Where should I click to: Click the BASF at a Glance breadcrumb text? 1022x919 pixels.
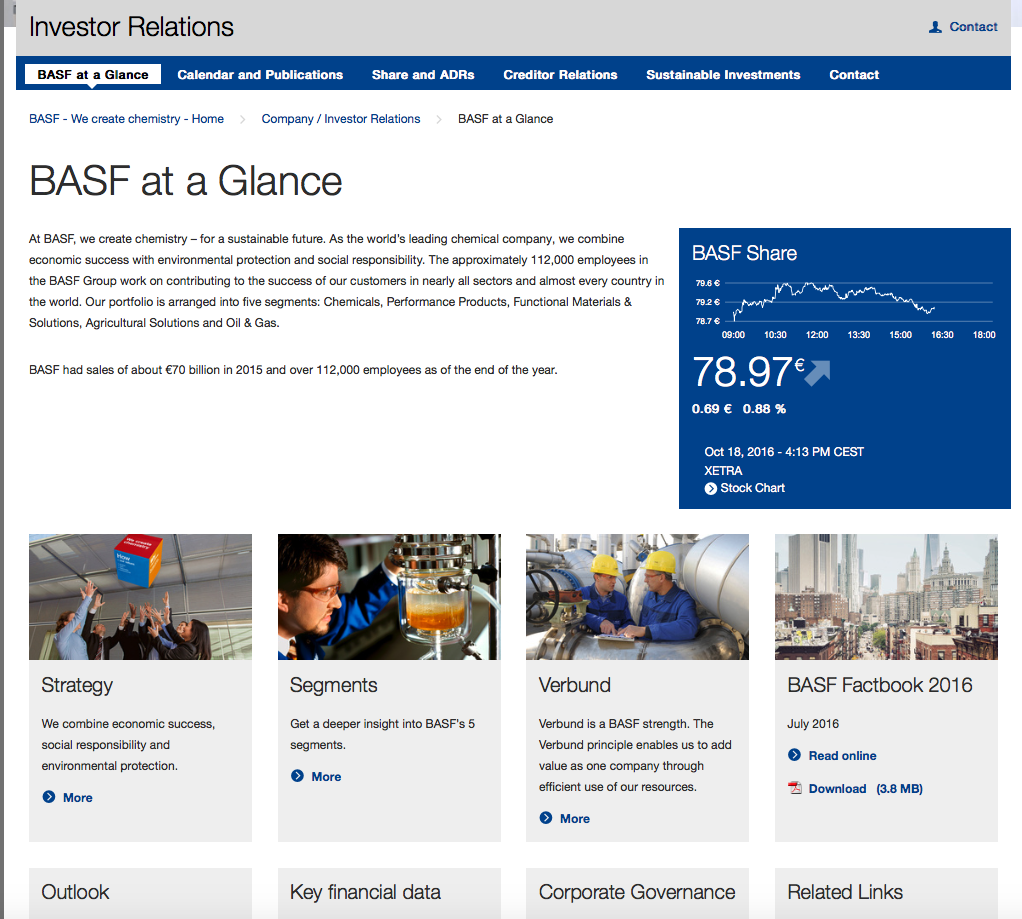(x=505, y=119)
